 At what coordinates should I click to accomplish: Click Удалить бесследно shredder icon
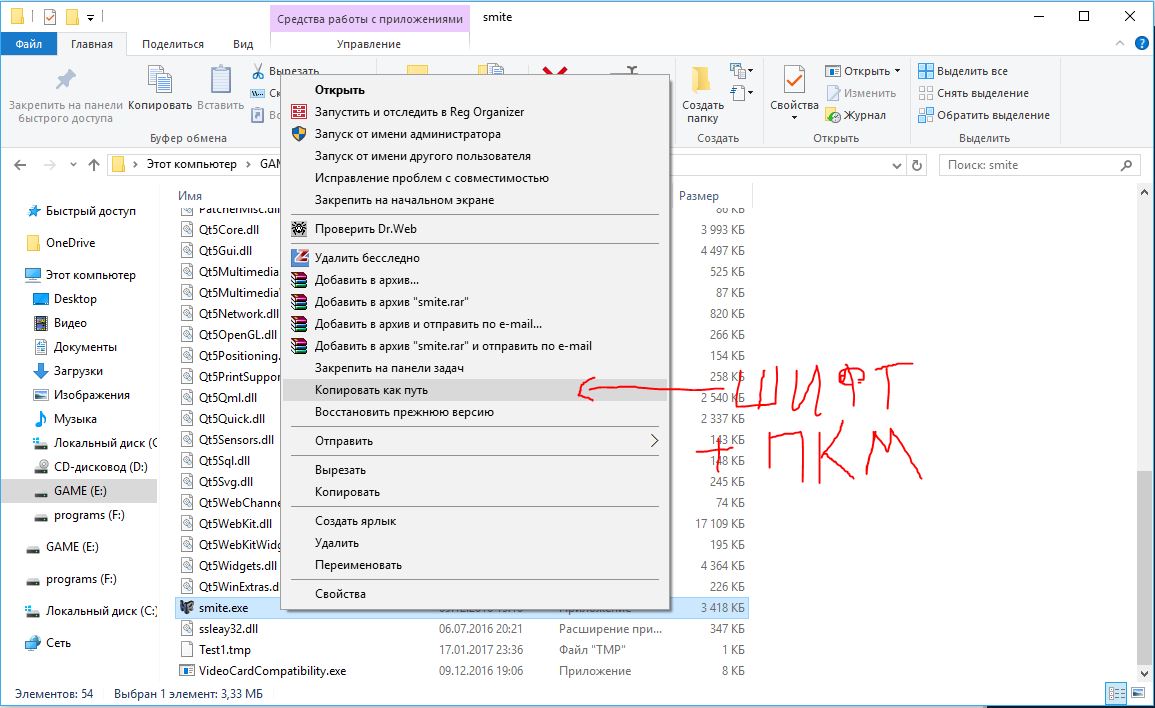(299, 258)
